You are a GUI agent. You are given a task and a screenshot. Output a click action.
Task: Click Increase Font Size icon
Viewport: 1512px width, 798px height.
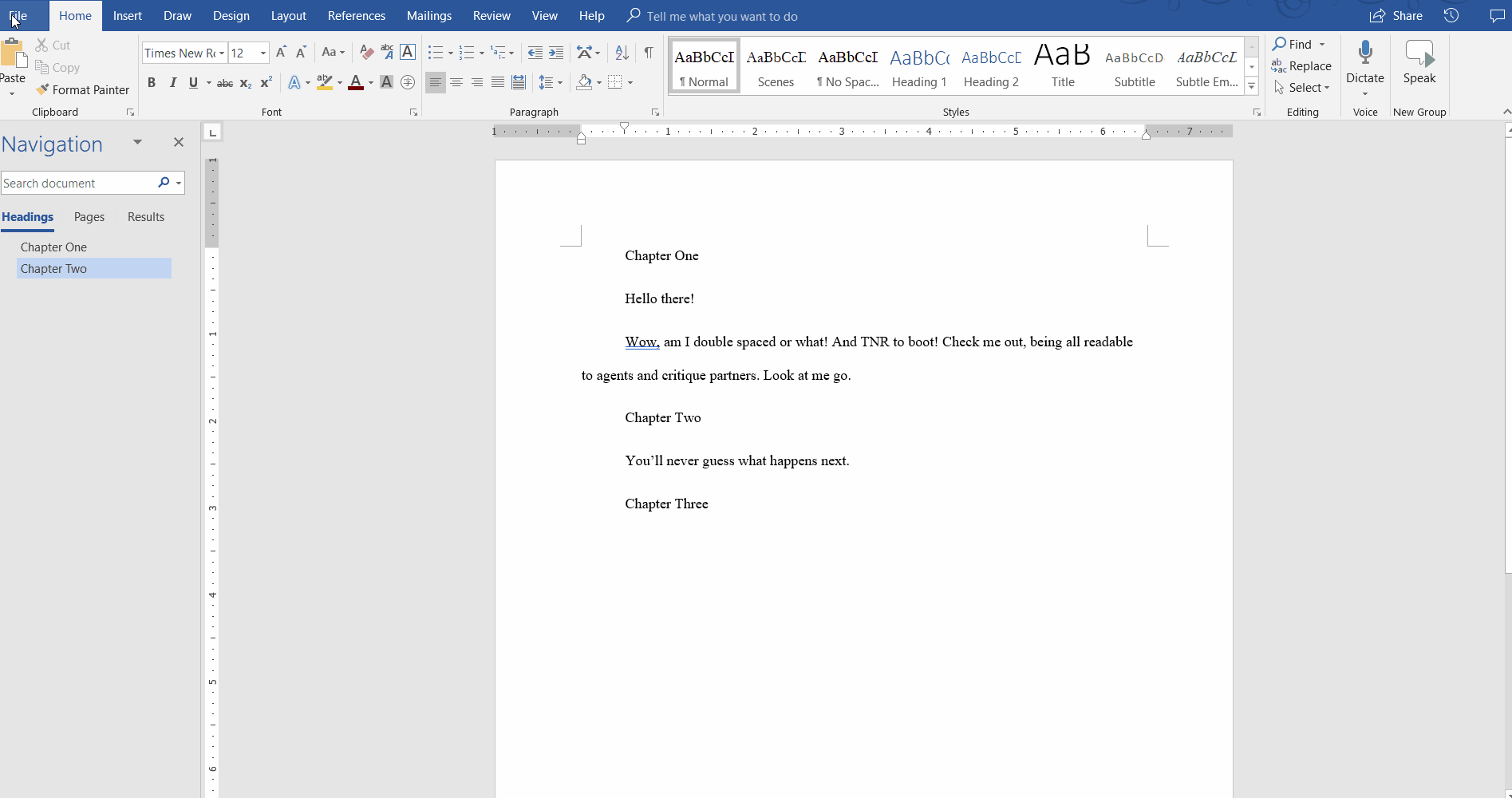click(x=281, y=53)
